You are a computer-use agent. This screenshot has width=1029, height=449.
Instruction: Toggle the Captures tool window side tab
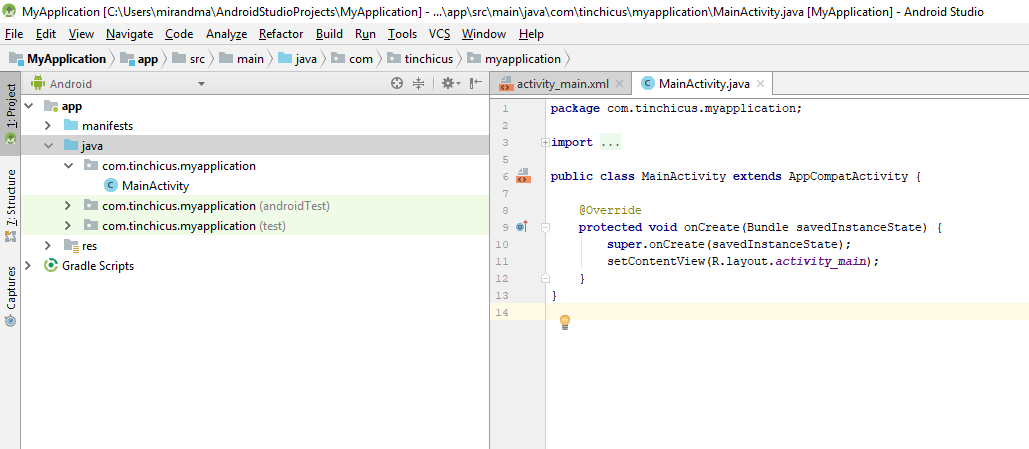(10, 288)
